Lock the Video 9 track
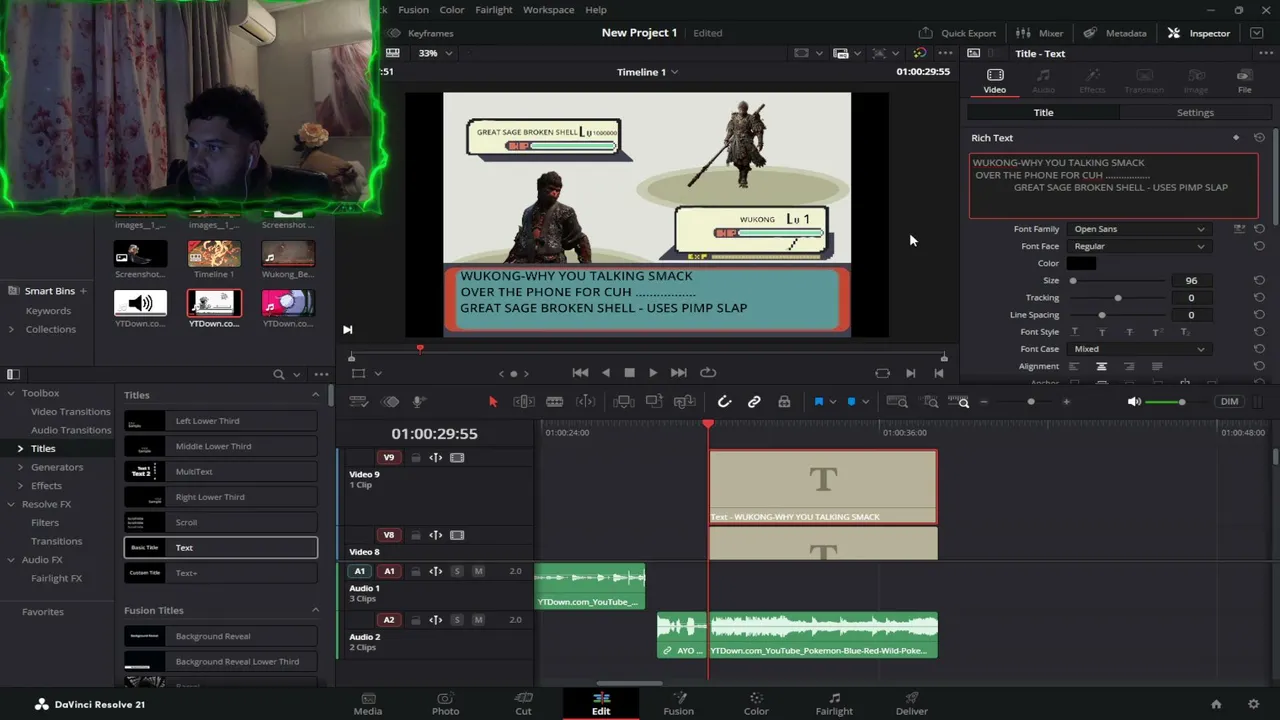 [416, 458]
